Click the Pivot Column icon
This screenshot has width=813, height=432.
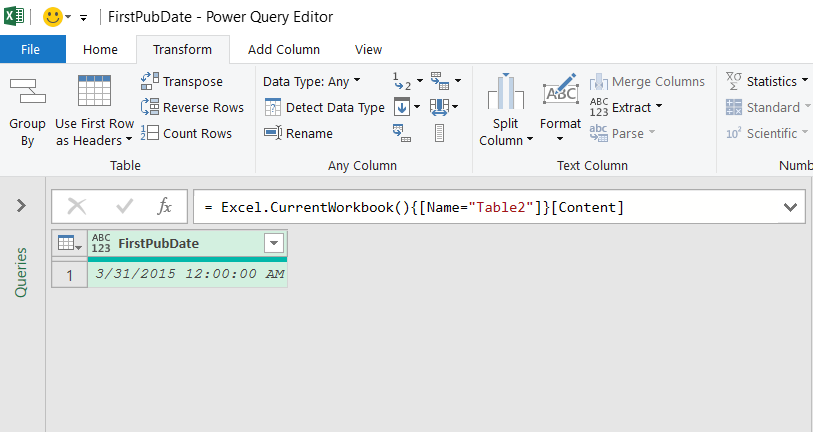coord(402,133)
